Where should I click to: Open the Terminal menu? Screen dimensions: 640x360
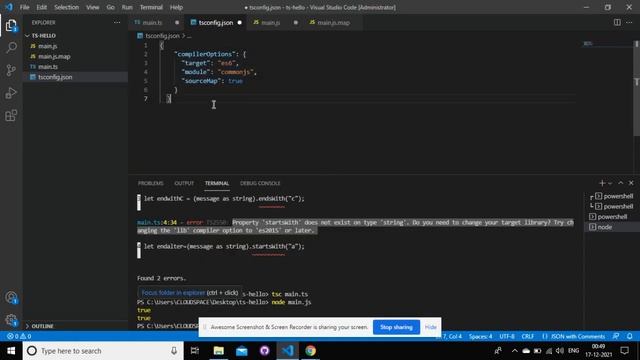151,7
